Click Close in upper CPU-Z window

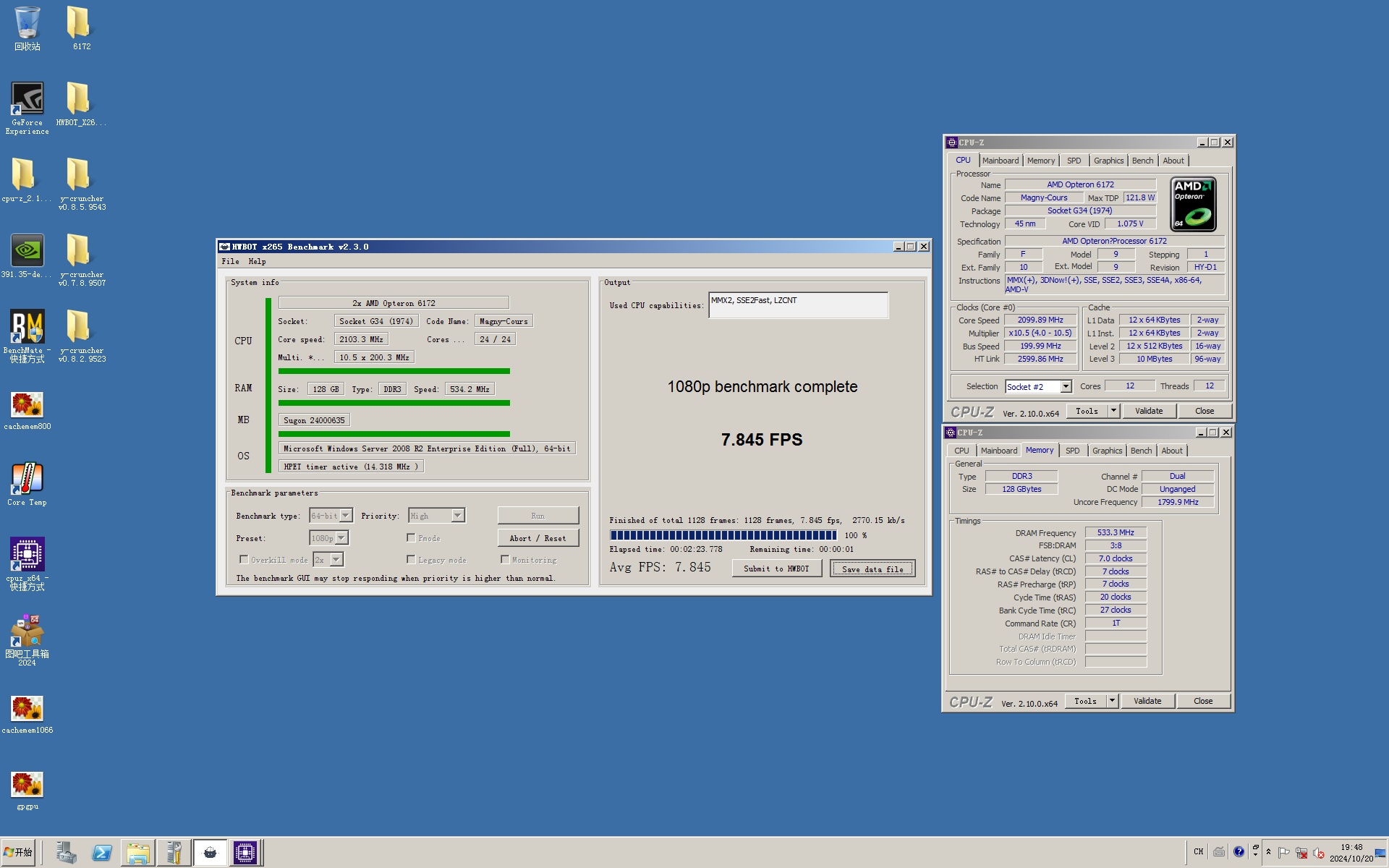1205,411
